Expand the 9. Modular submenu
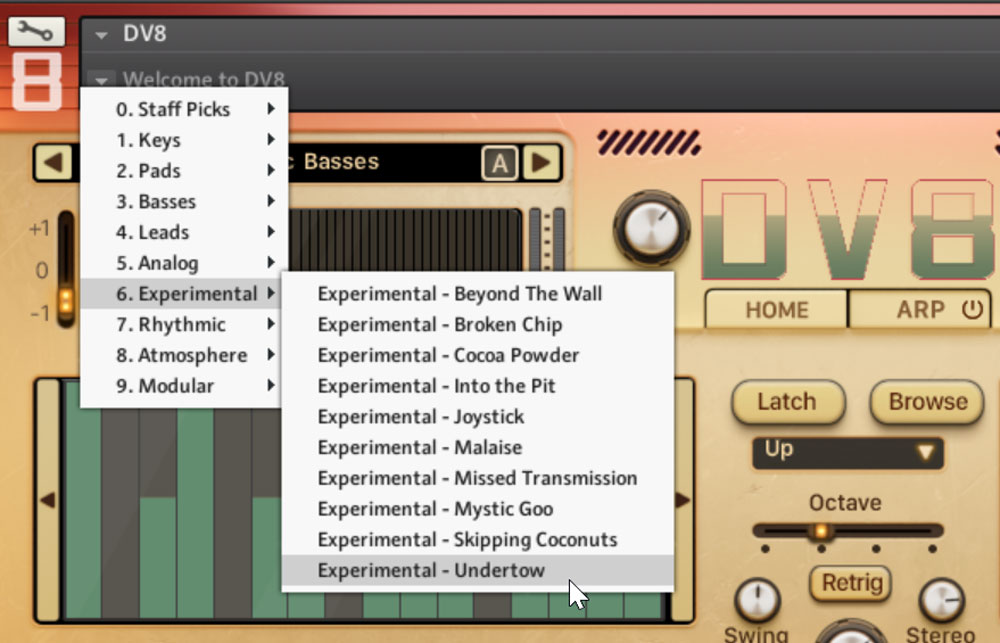 click(180, 385)
